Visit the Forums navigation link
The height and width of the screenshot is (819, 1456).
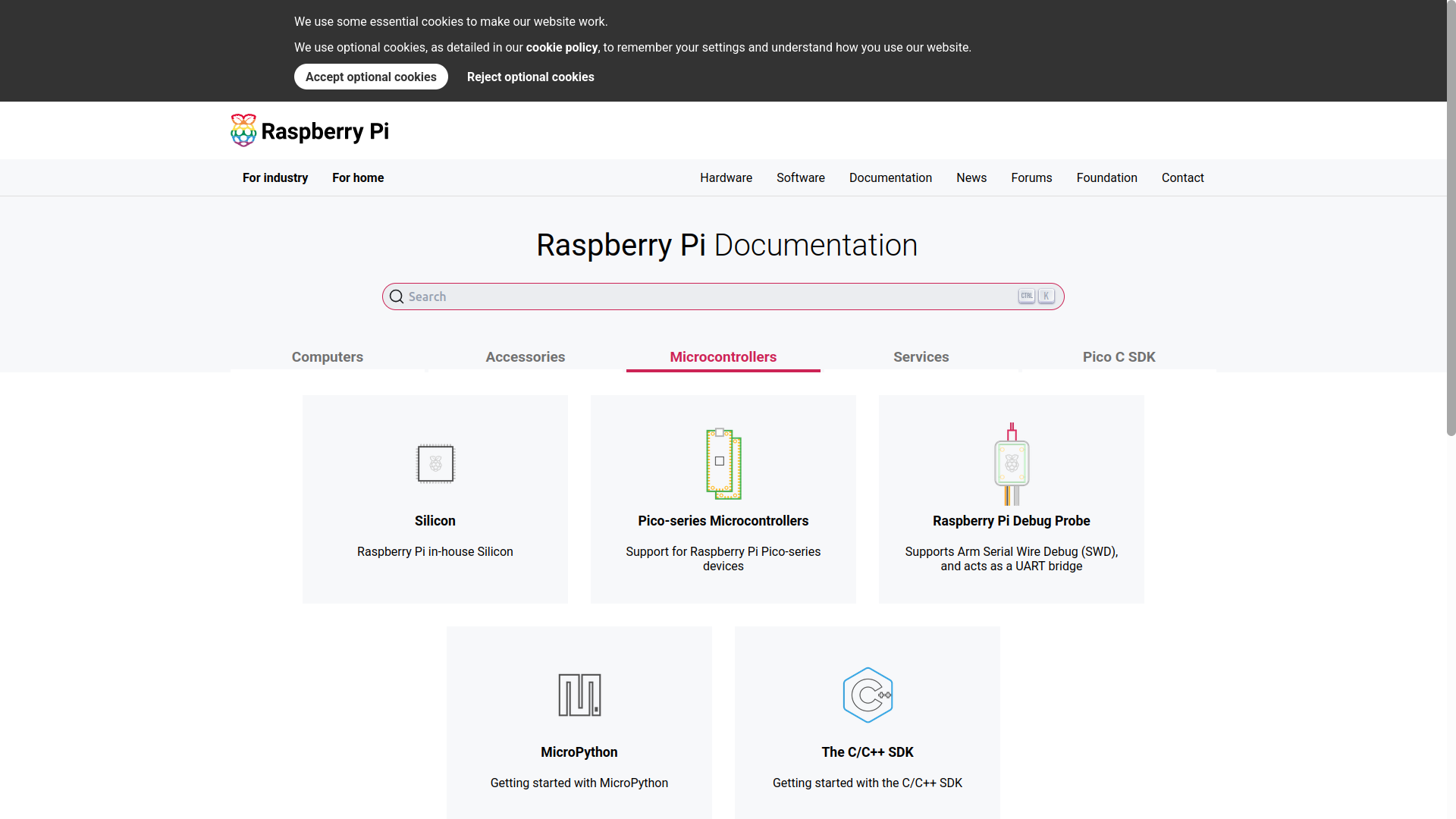pyautogui.click(x=1031, y=177)
